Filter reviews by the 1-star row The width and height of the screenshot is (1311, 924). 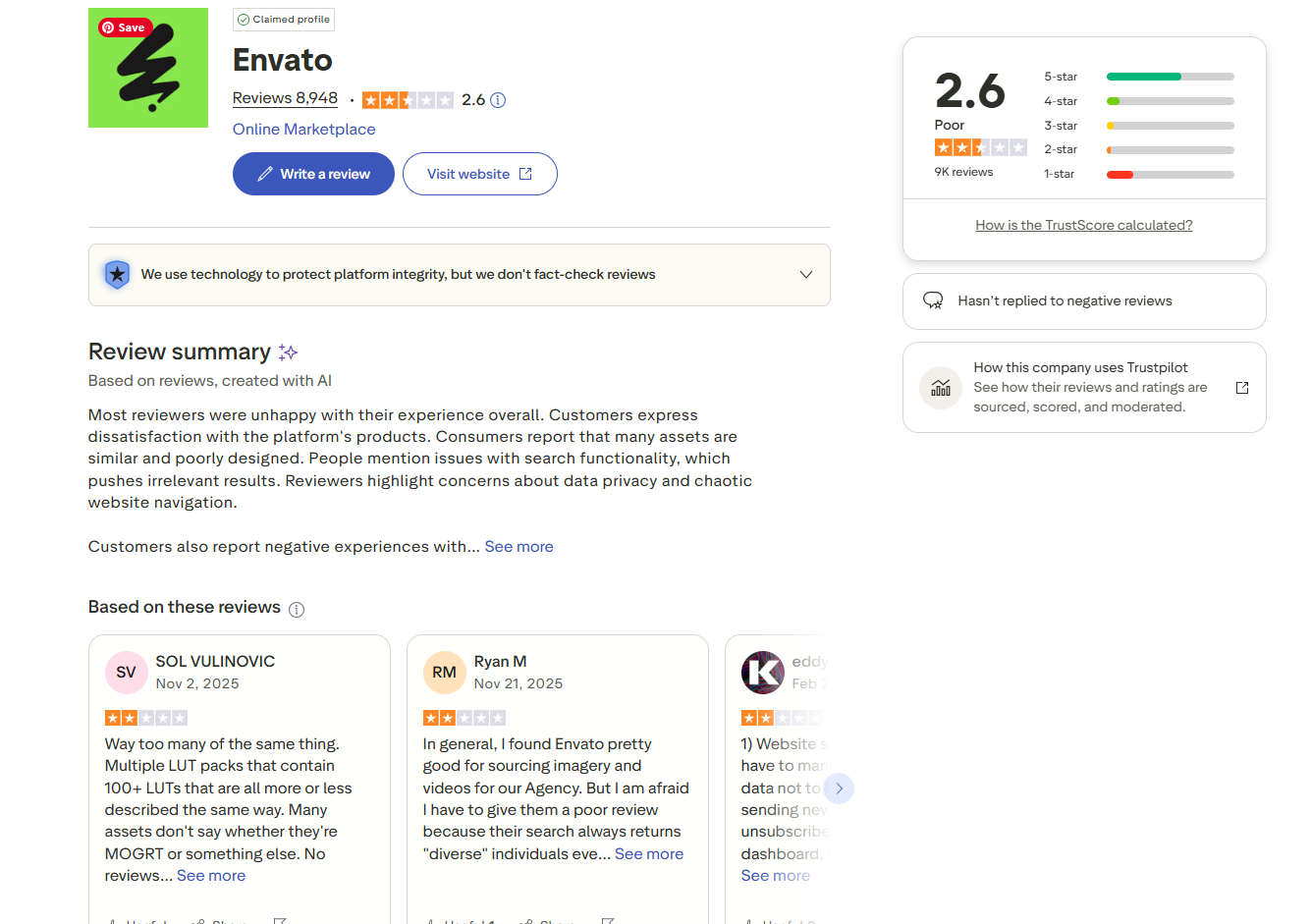(1139, 175)
